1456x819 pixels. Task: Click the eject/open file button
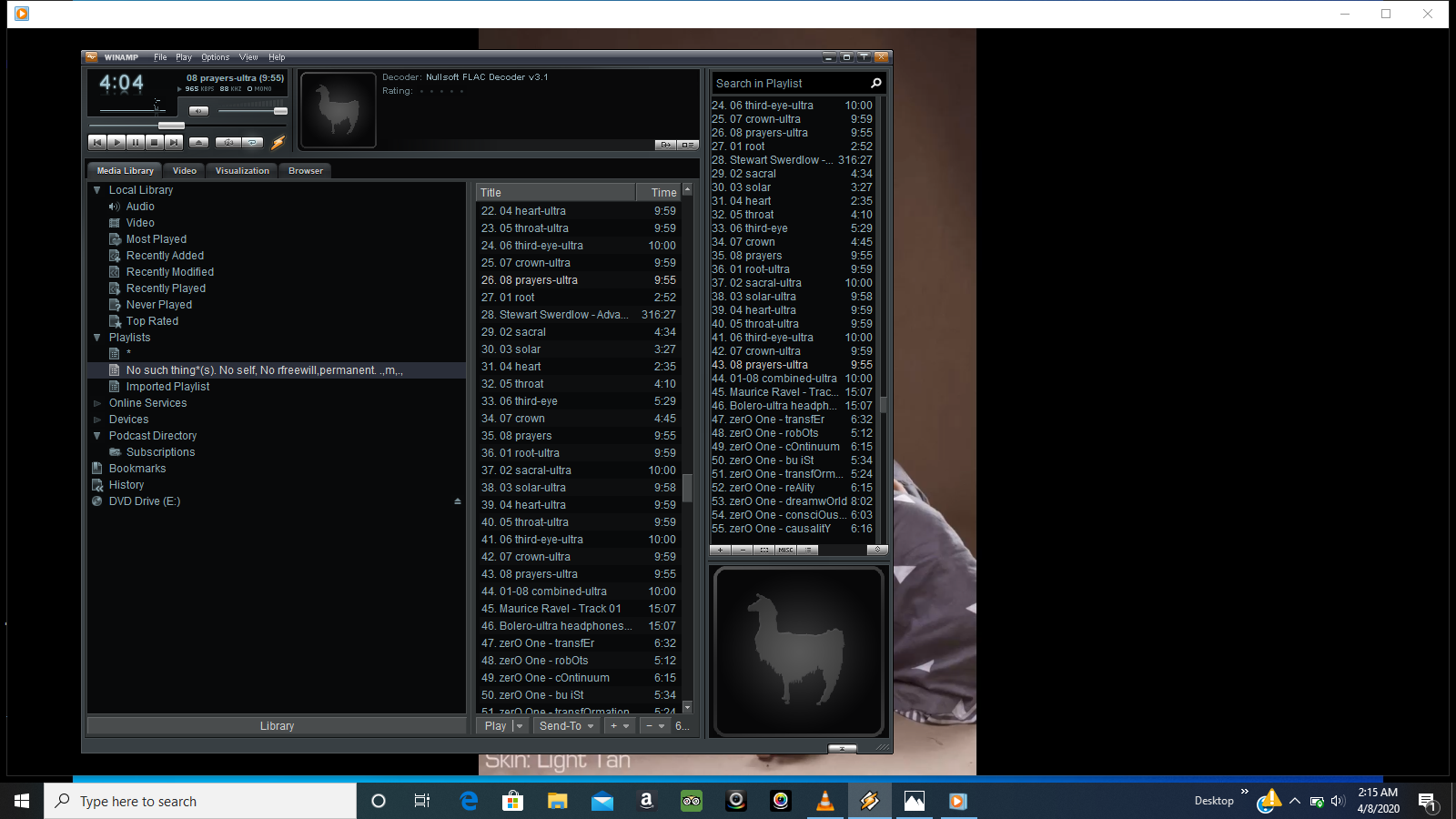(199, 142)
